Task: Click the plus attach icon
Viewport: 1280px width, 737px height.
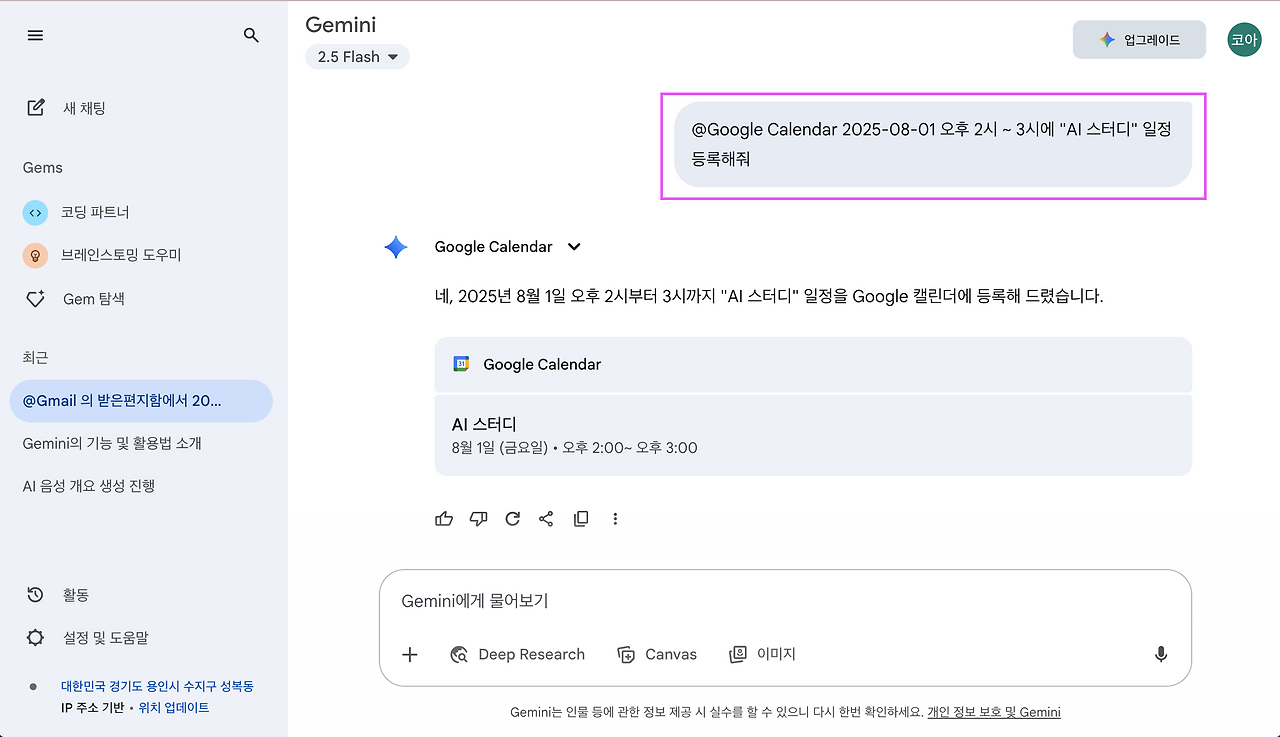Action: click(x=409, y=654)
